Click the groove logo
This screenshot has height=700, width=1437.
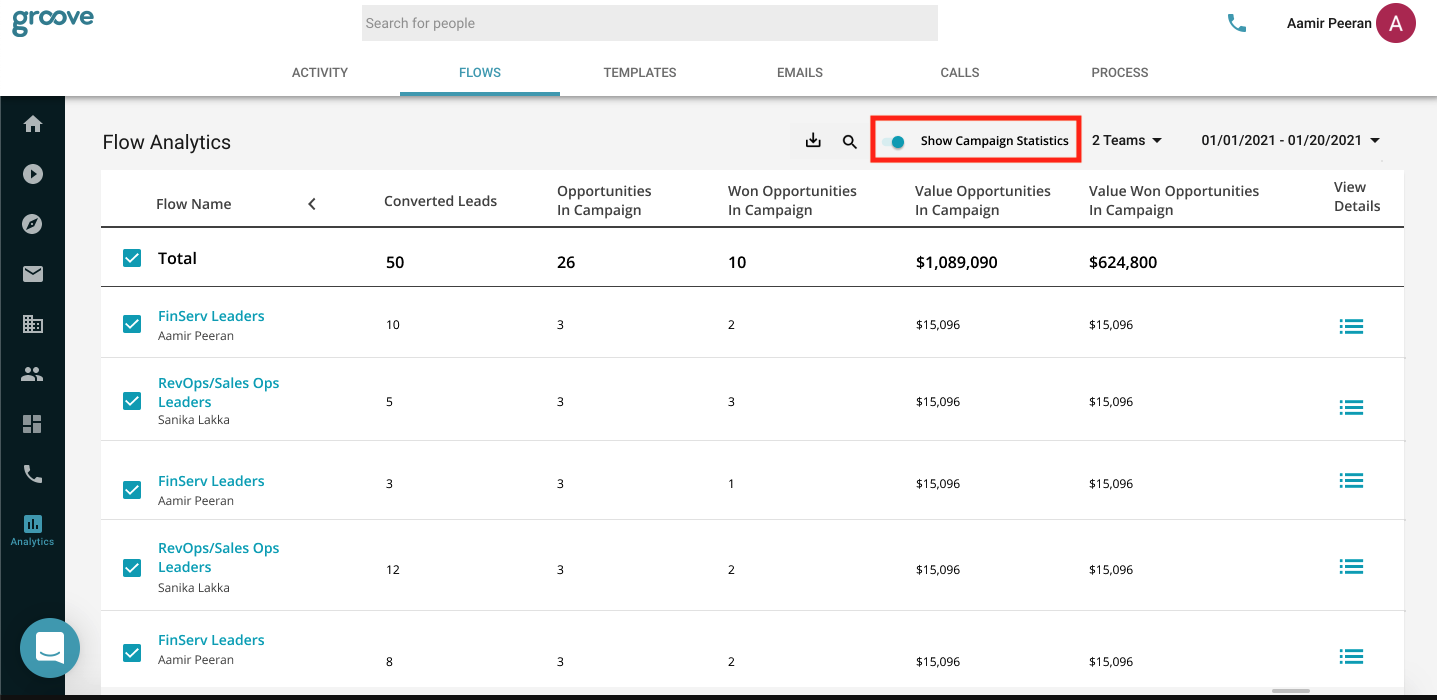(53, 21)
